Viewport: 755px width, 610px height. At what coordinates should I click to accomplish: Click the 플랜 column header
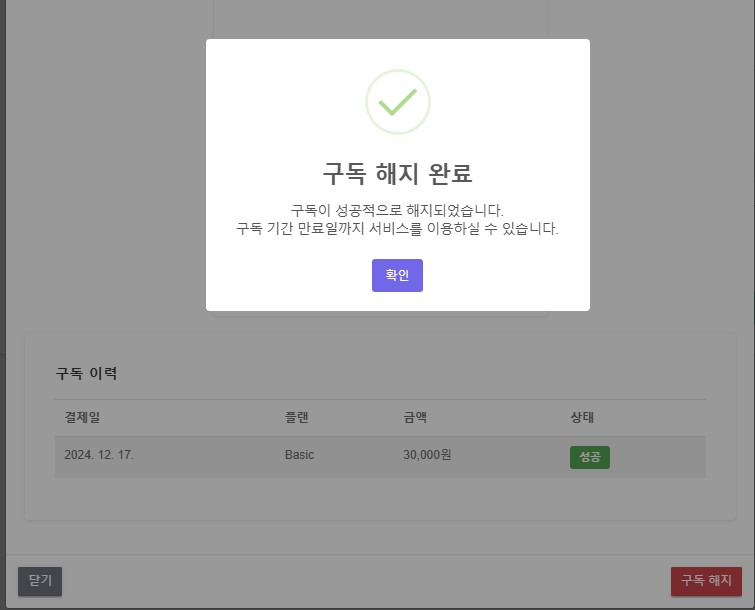[297, 417]
